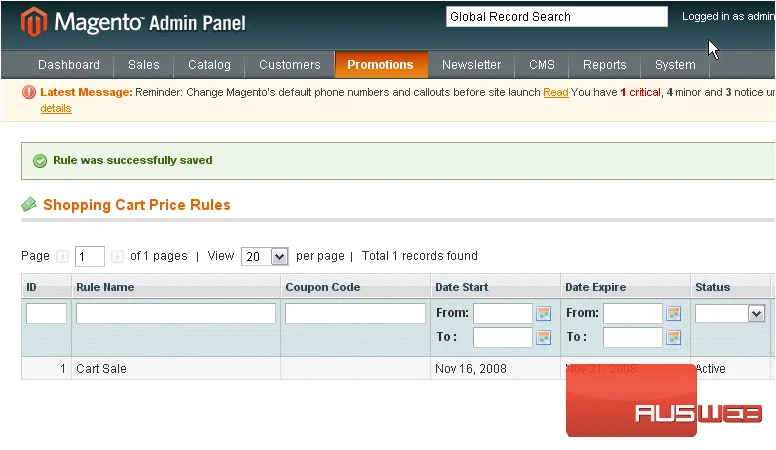Open the Cart Sale rule row
This screenshot has width=776, height=450.
[x=396, y=369]
